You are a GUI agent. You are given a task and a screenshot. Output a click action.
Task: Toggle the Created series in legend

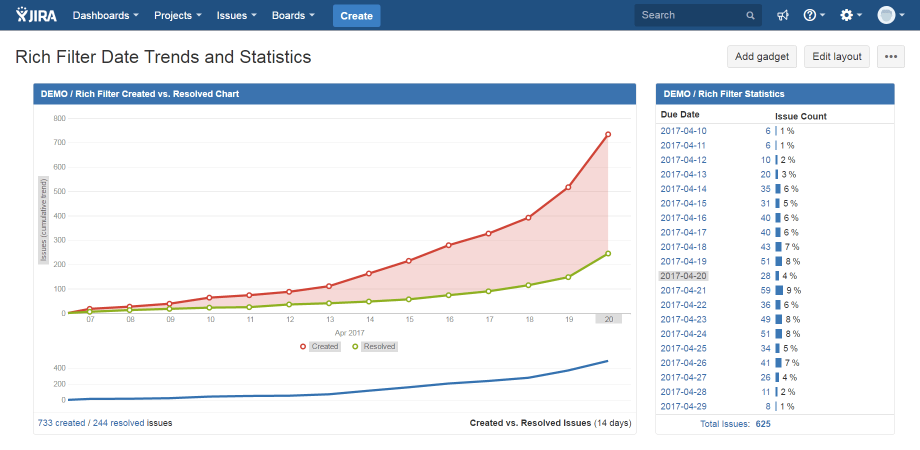tap(319, 347)
